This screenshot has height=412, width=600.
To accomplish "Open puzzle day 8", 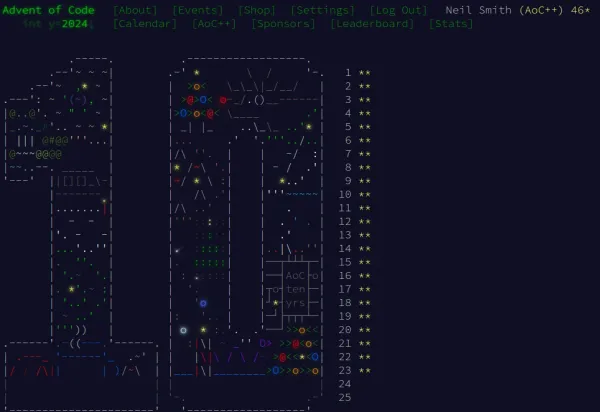I will point(348,167).
